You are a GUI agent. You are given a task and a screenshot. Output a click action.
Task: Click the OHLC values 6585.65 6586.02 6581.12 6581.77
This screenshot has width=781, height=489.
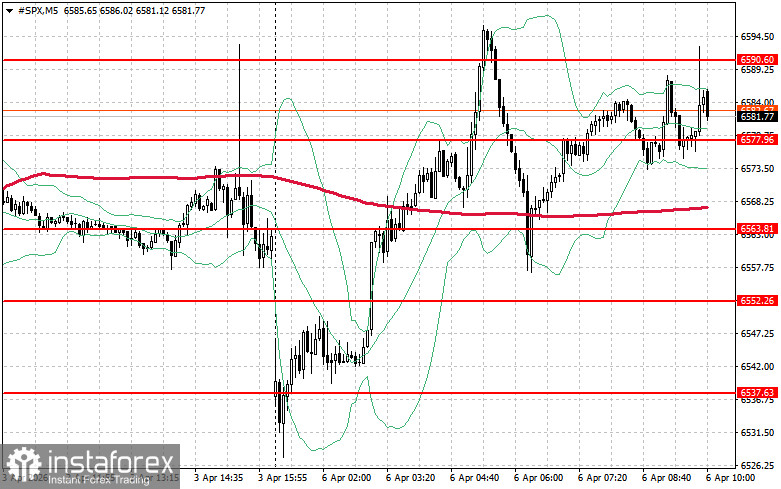134,10
